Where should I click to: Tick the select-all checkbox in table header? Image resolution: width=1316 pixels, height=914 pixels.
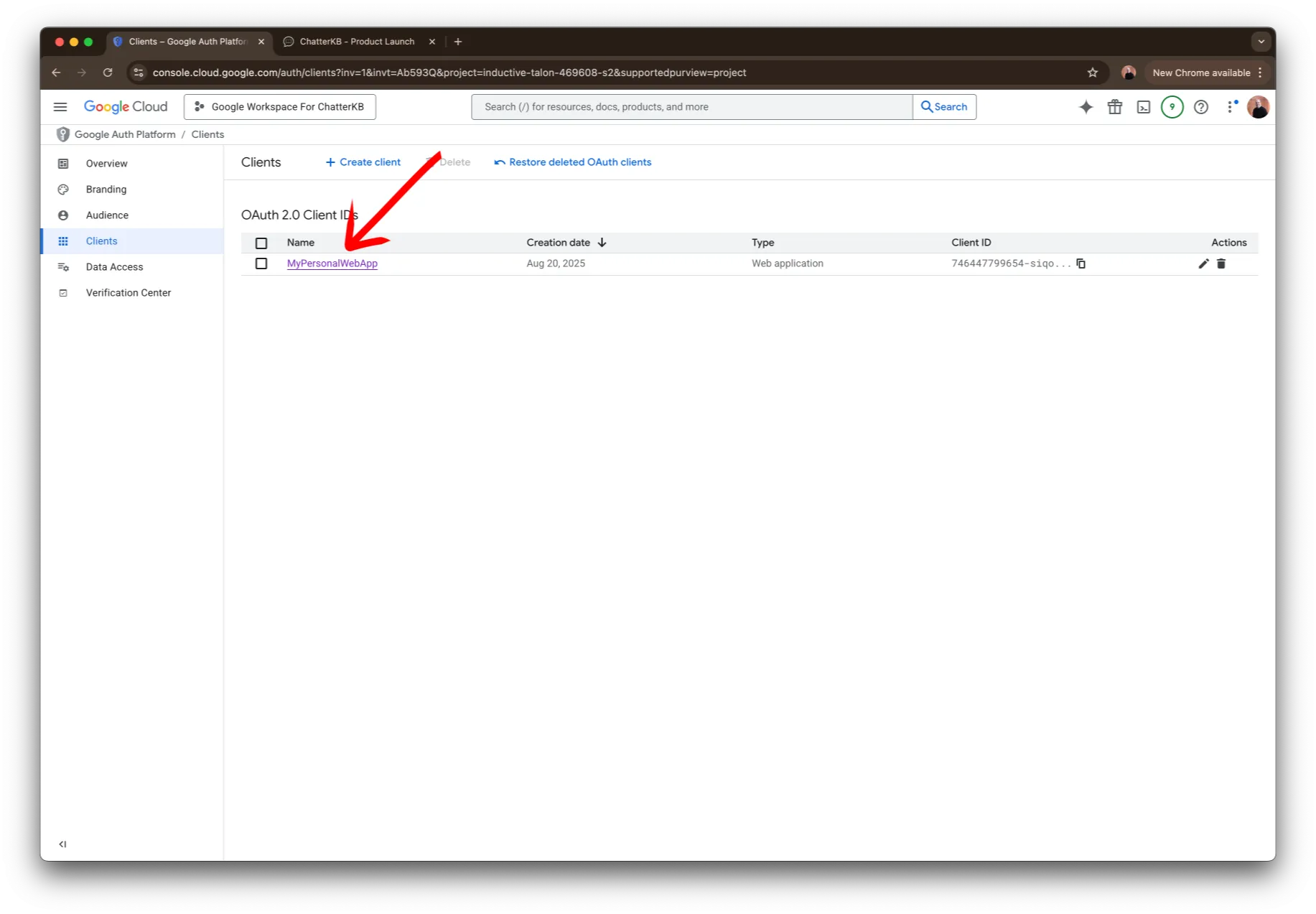[x=261, y=243]
